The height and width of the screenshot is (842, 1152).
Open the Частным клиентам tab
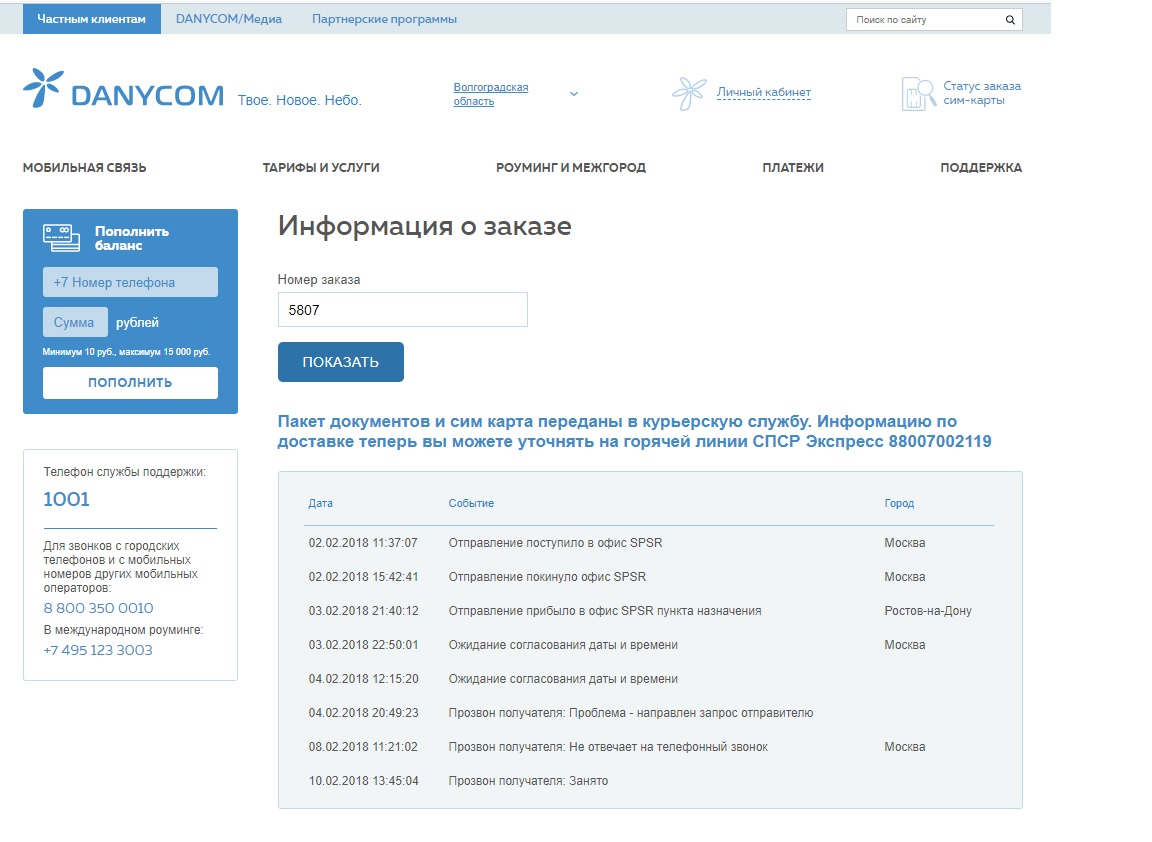(x=92, y=19)
